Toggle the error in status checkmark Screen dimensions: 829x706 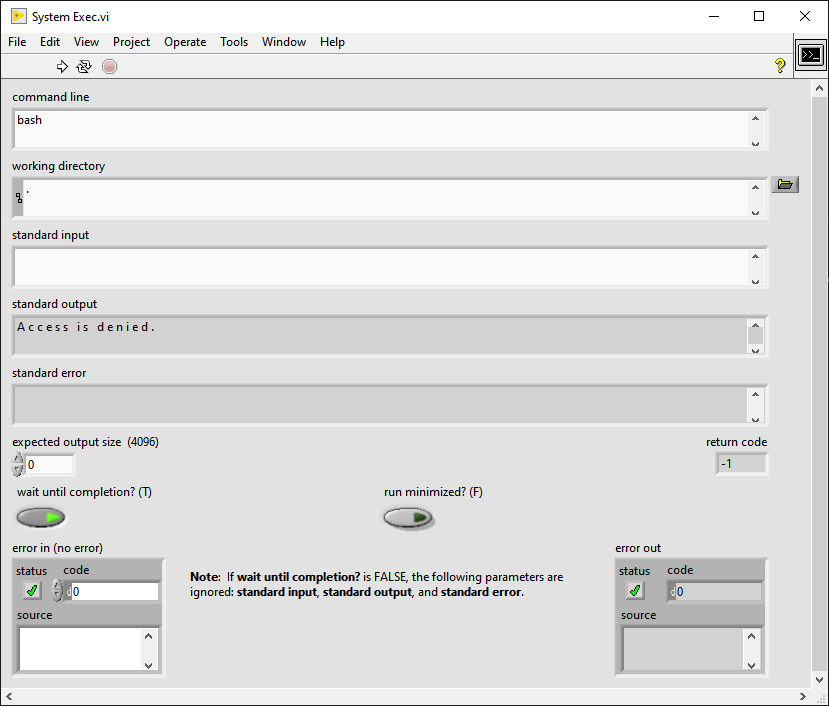[x=32, y=591]
